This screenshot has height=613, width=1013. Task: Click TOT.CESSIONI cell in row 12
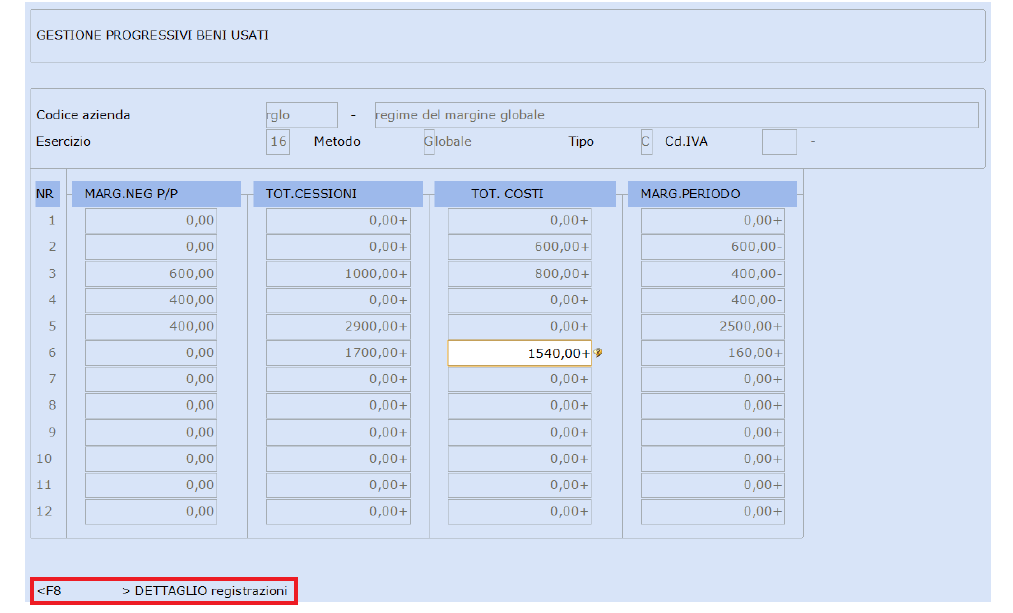tap(338, 511)
